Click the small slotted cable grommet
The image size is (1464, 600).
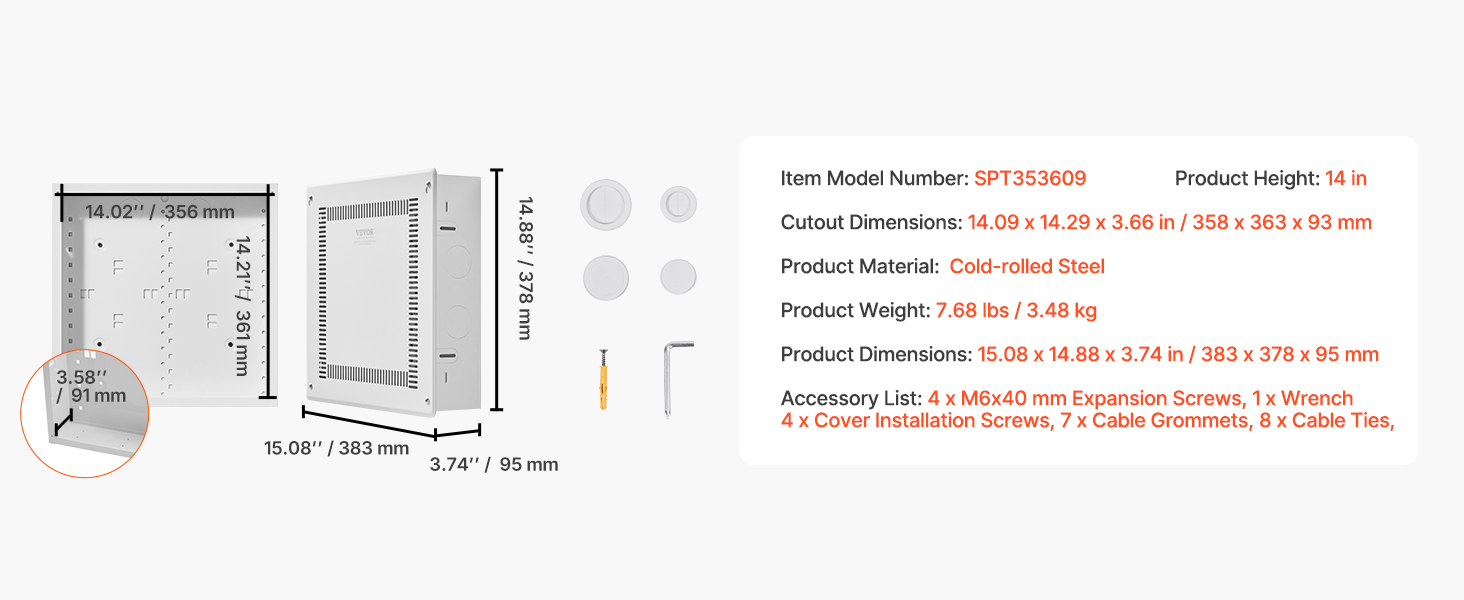pos(678,205)
